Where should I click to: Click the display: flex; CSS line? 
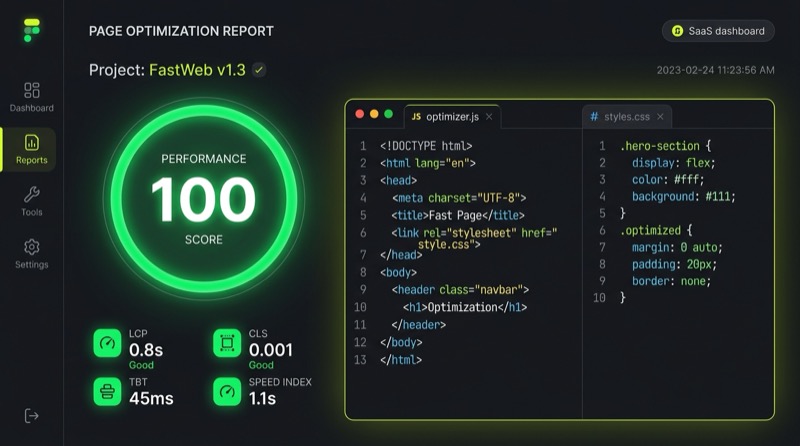tap(673, 163)
